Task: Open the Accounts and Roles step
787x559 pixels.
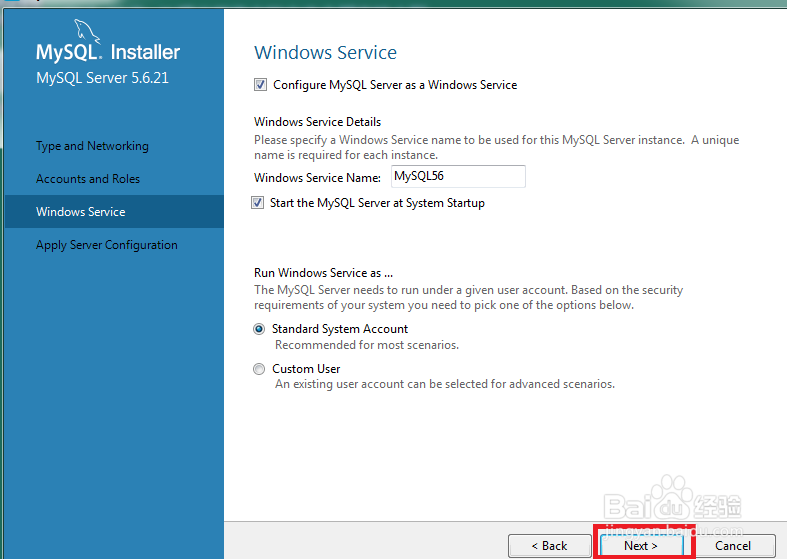Action: [88, 179]
